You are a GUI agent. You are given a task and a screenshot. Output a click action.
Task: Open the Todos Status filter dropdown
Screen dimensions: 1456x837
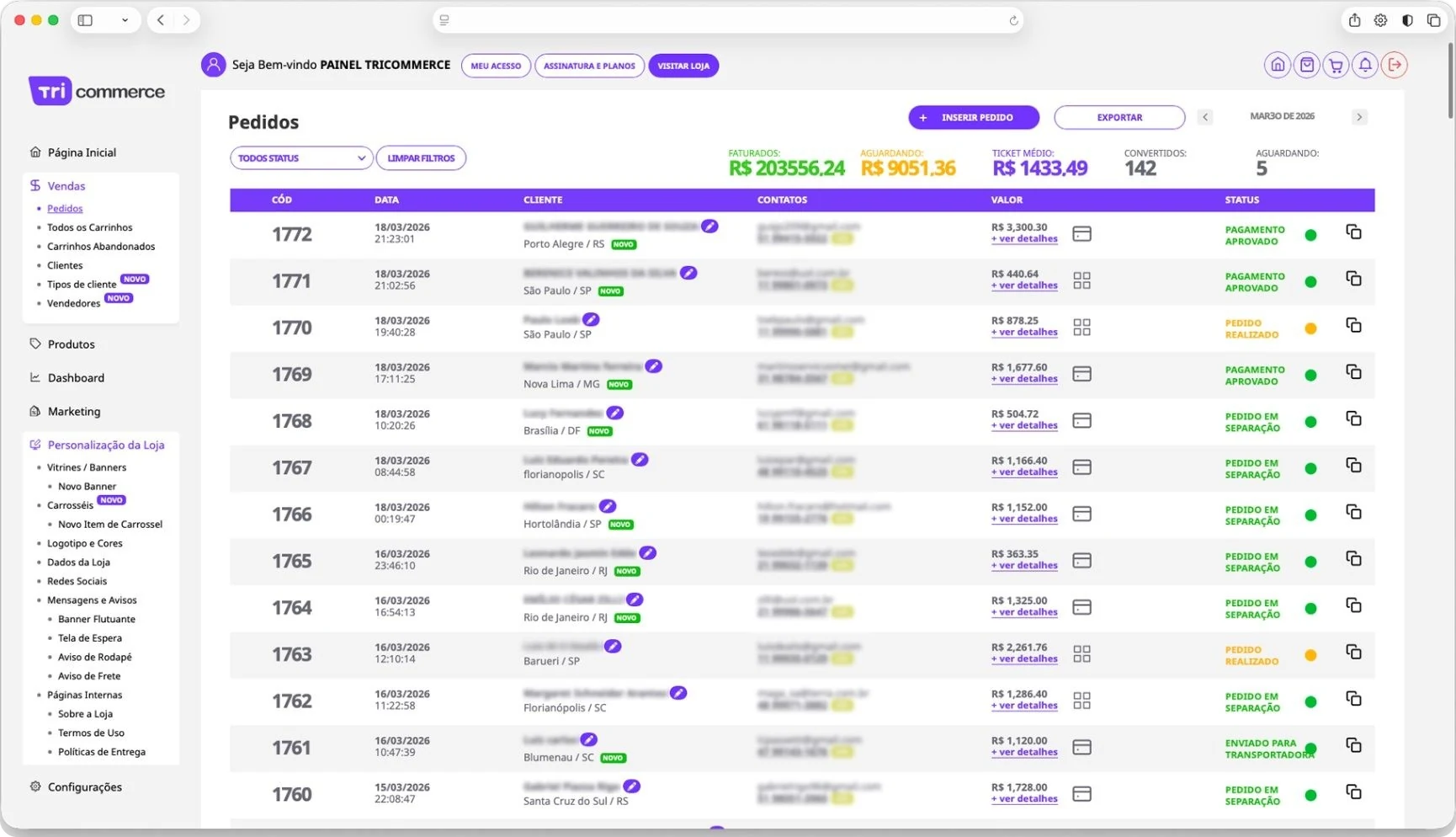(x=301, y=158)
